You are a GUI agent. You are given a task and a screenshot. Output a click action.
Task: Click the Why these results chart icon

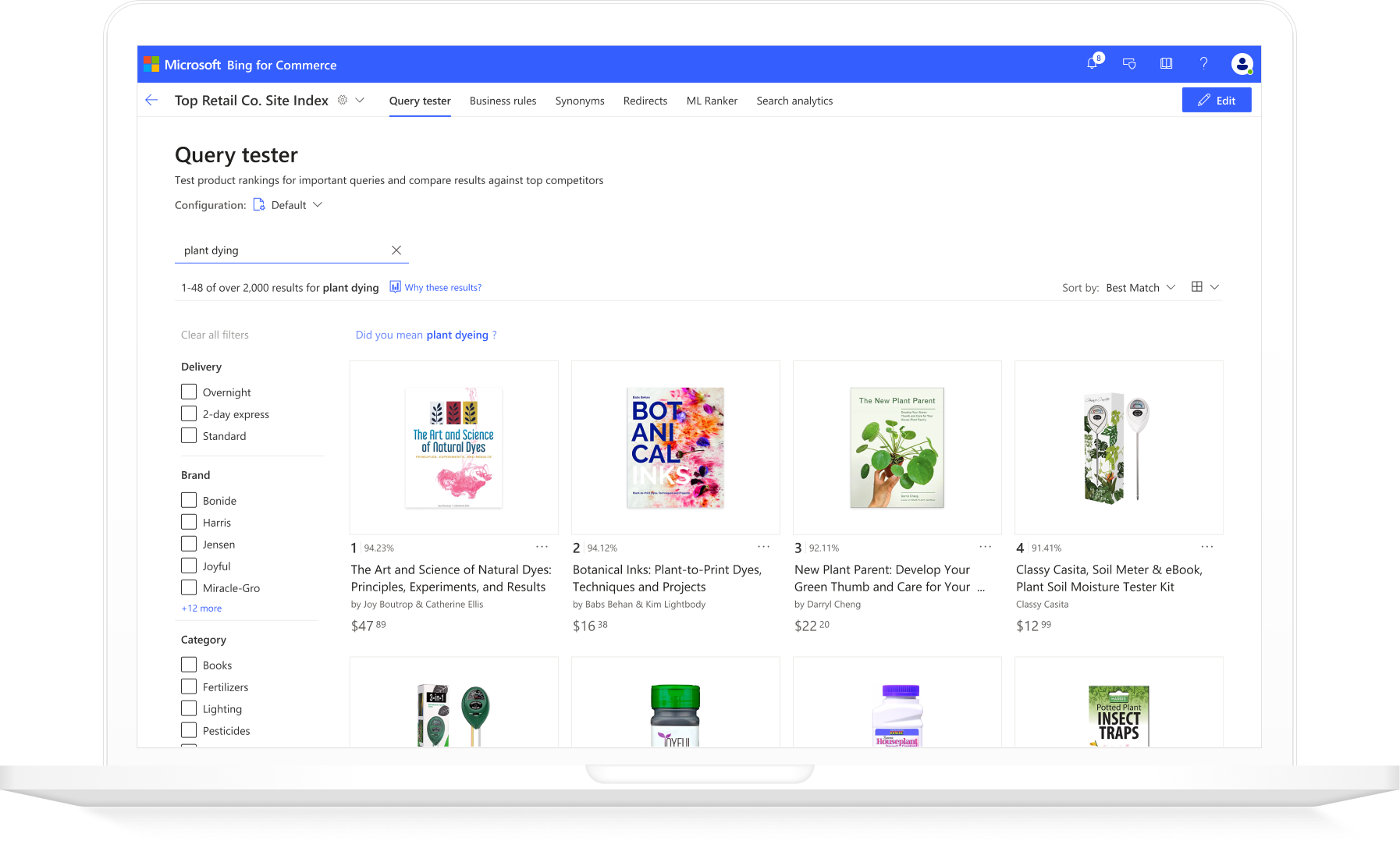tap(395, 286)
